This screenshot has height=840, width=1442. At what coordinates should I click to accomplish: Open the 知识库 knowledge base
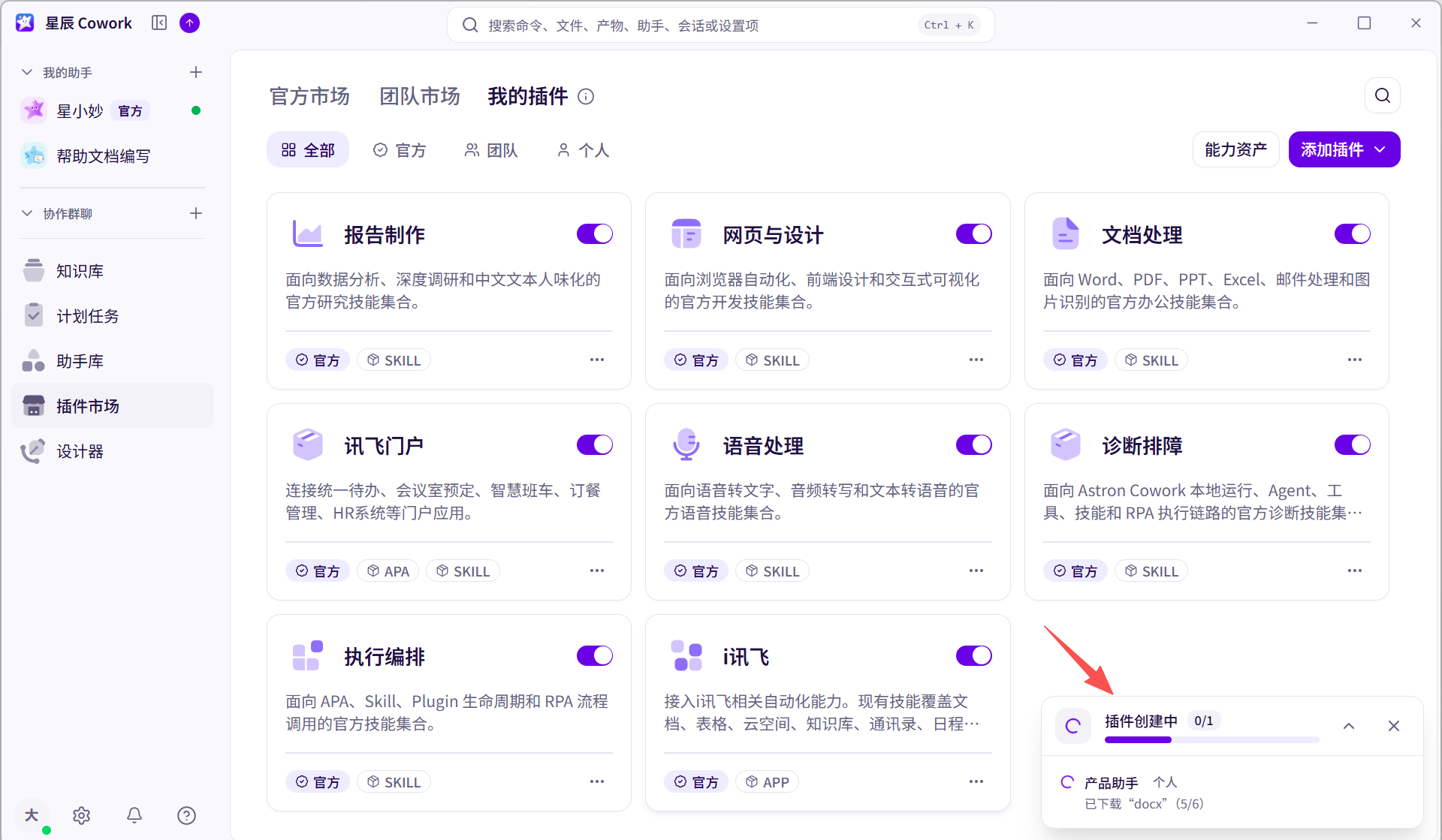(113, 271)
